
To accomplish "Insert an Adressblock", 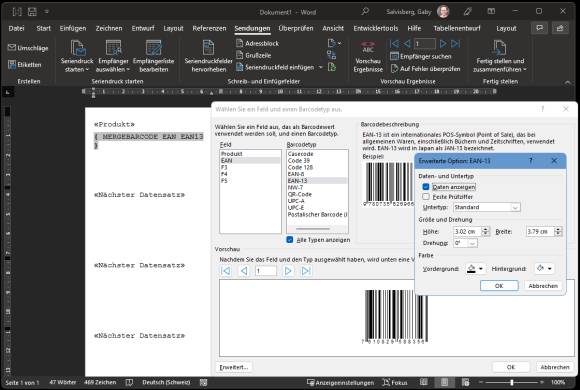I will (257, 43).
